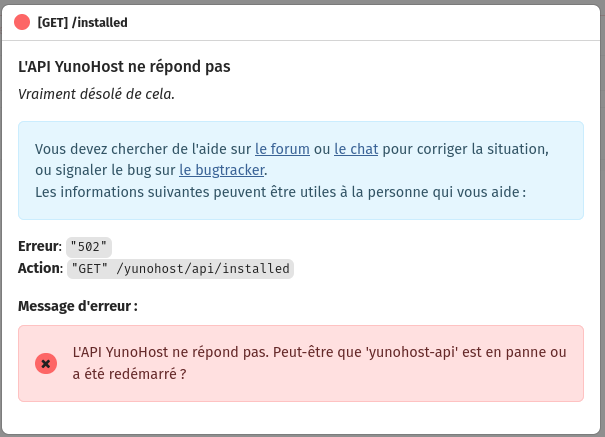Click the heading "L'API YunoHost ne répond pas"
The image size is (605, 437).
(124, 67)
